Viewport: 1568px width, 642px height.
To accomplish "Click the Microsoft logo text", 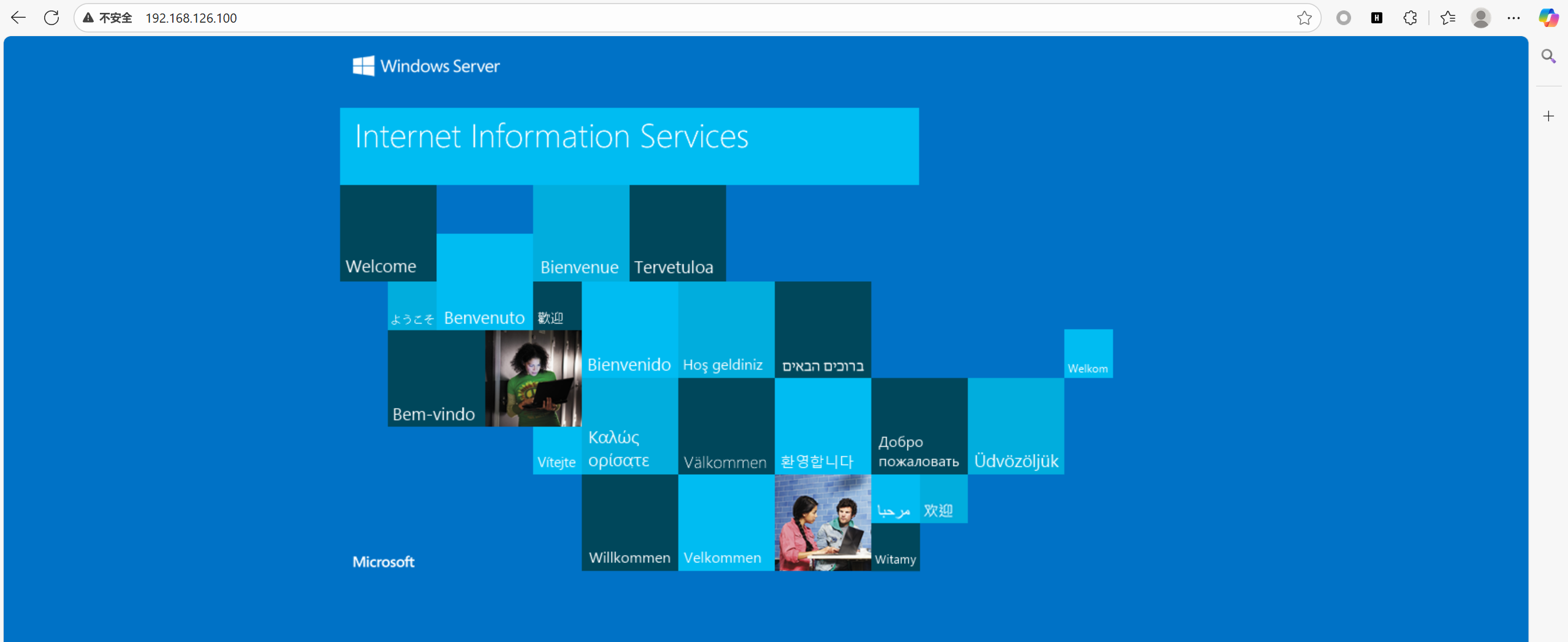I will pyautogui.click(x=384, y=562).
